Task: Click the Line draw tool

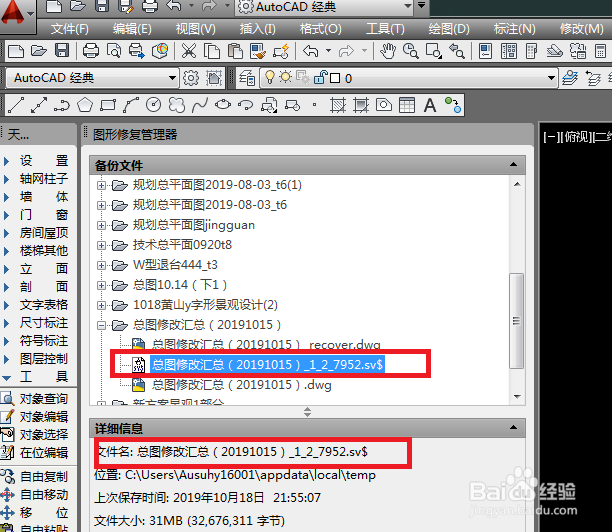Action: point(16,105)
